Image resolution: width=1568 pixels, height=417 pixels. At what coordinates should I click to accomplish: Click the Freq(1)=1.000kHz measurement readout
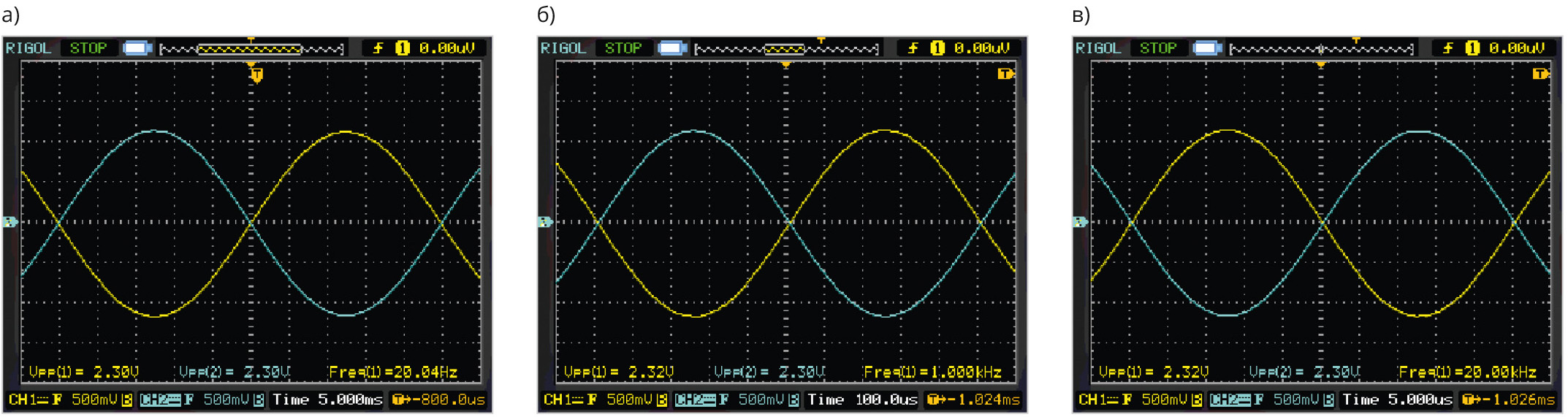(932, 372)
